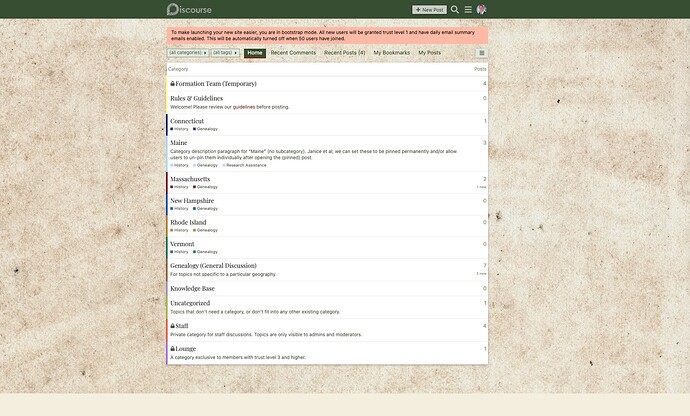Open the Knowledge Base category
Screen dimensions: 690x416
tap(192, 289)
